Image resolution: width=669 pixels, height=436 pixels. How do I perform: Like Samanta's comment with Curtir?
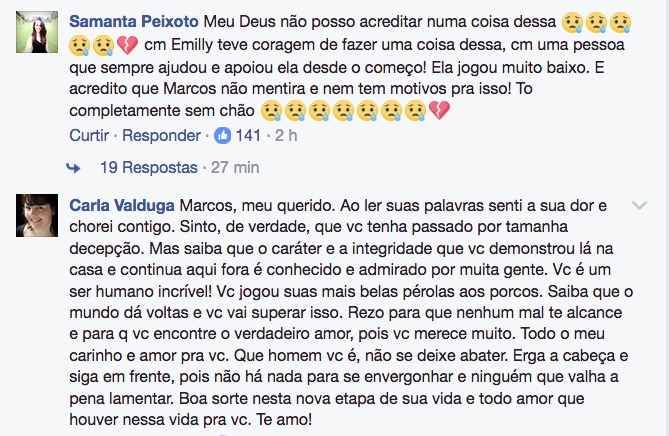(89, 134)
